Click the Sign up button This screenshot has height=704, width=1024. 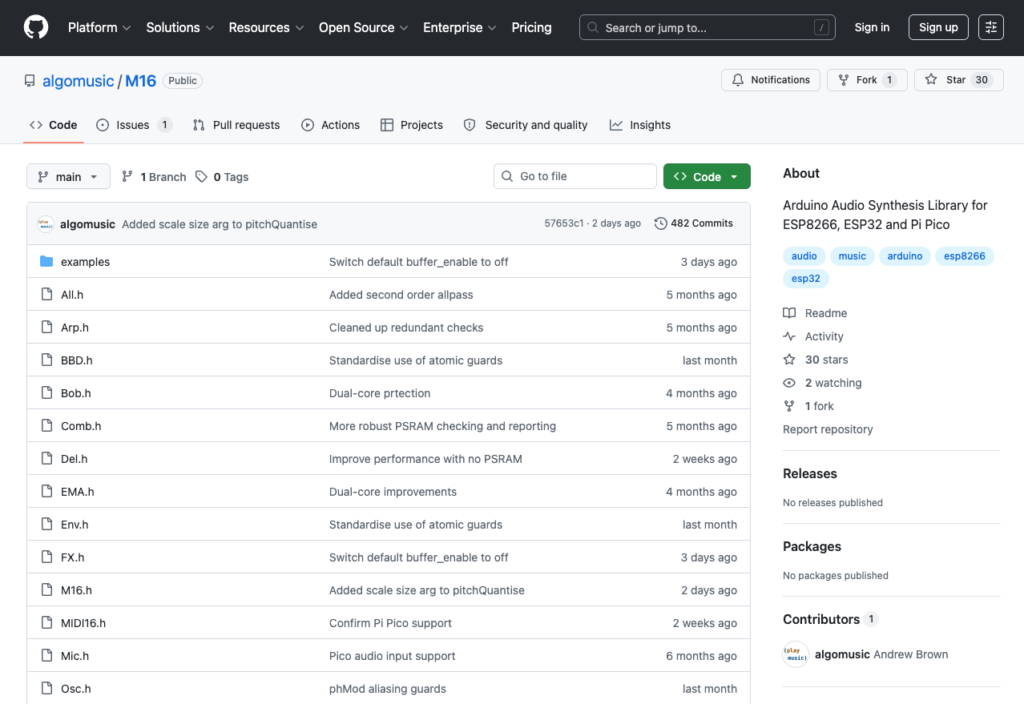[938, 27]
